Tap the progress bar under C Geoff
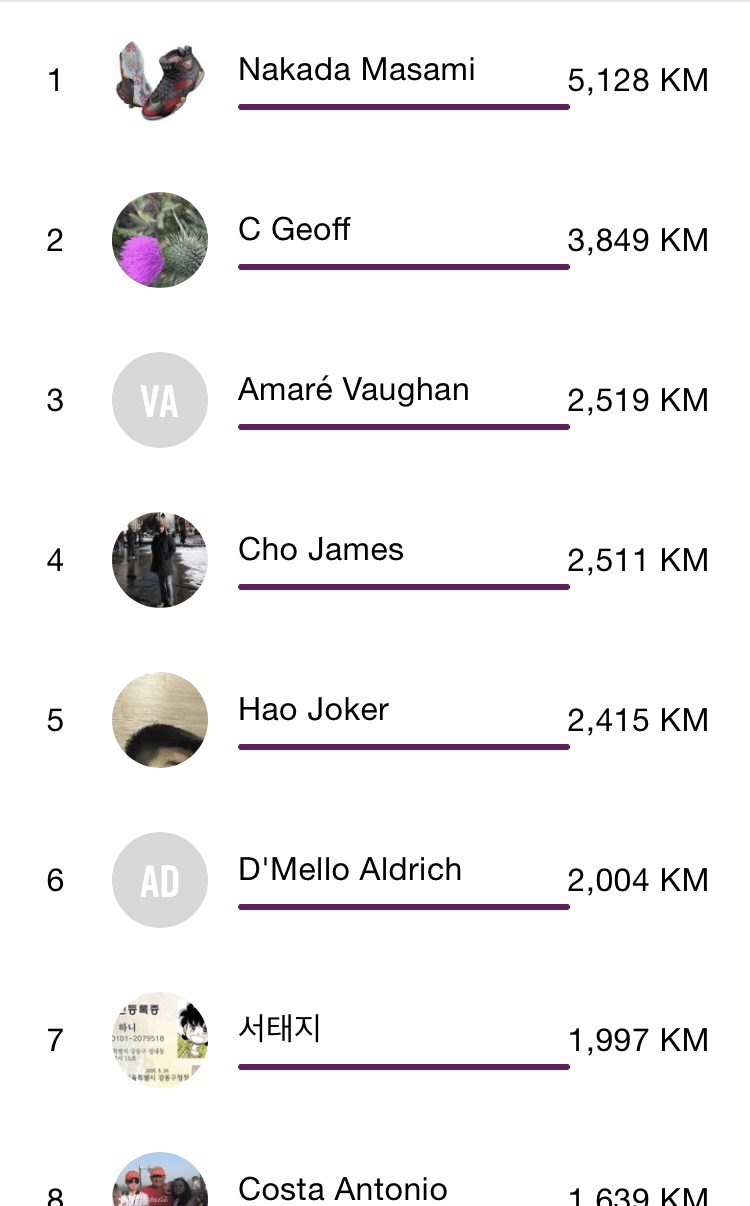This screenshot has height=1206, width=750. pyautogui.click(x=404, y=267)
